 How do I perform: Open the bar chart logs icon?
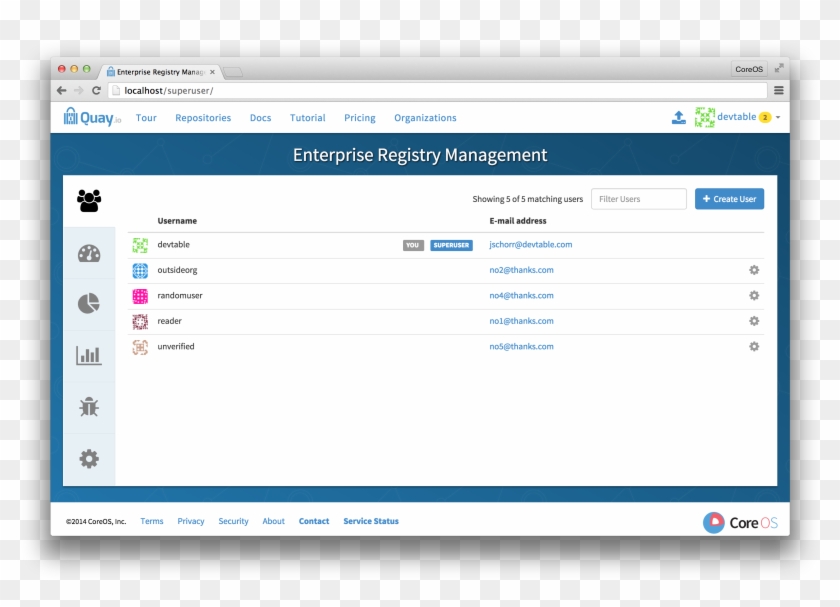click(88, 355)
